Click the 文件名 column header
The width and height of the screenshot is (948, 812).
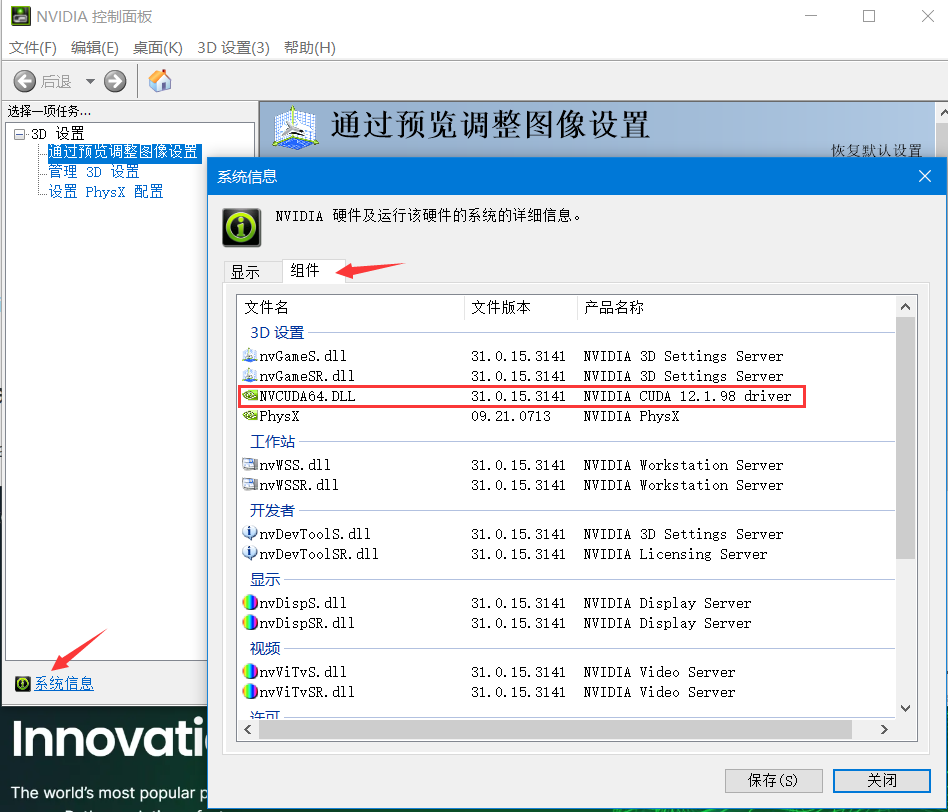351,307
